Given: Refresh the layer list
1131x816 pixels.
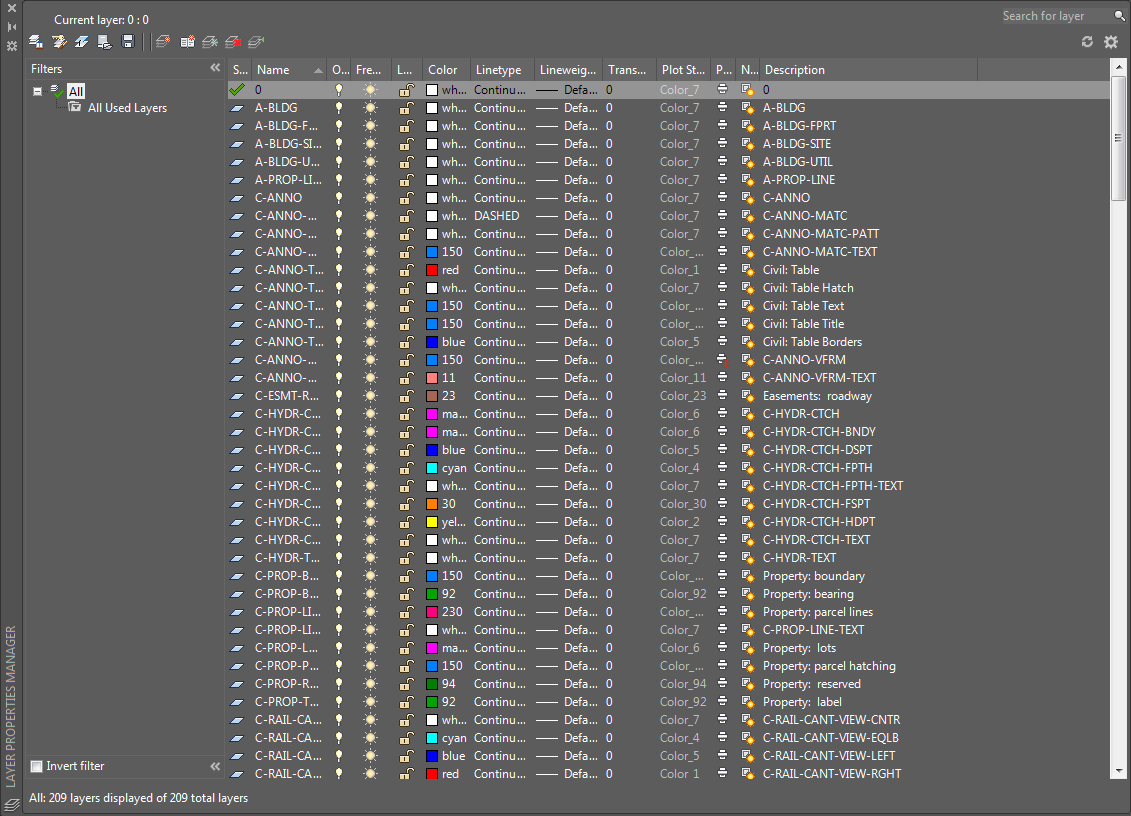Looking at the screenshot, I should (x=1087, y=42).
